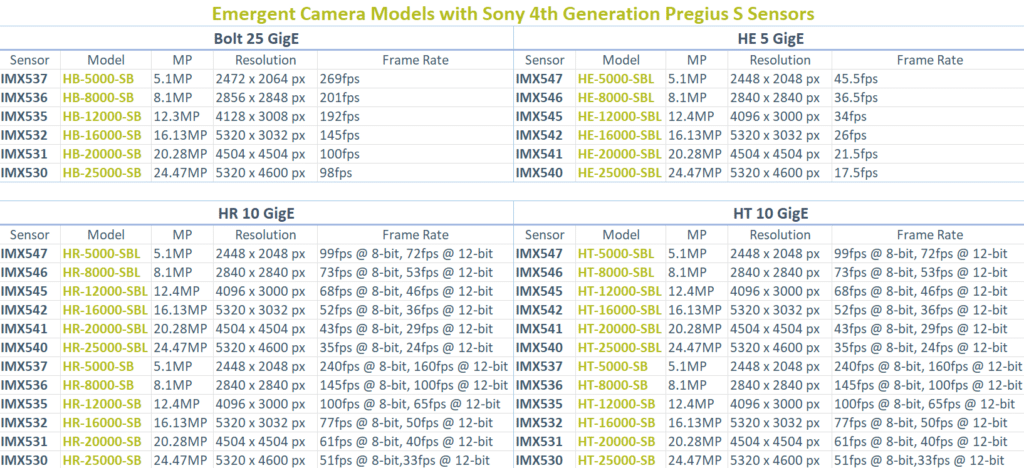Click the 192fps frame rate value

pos(340,117)
